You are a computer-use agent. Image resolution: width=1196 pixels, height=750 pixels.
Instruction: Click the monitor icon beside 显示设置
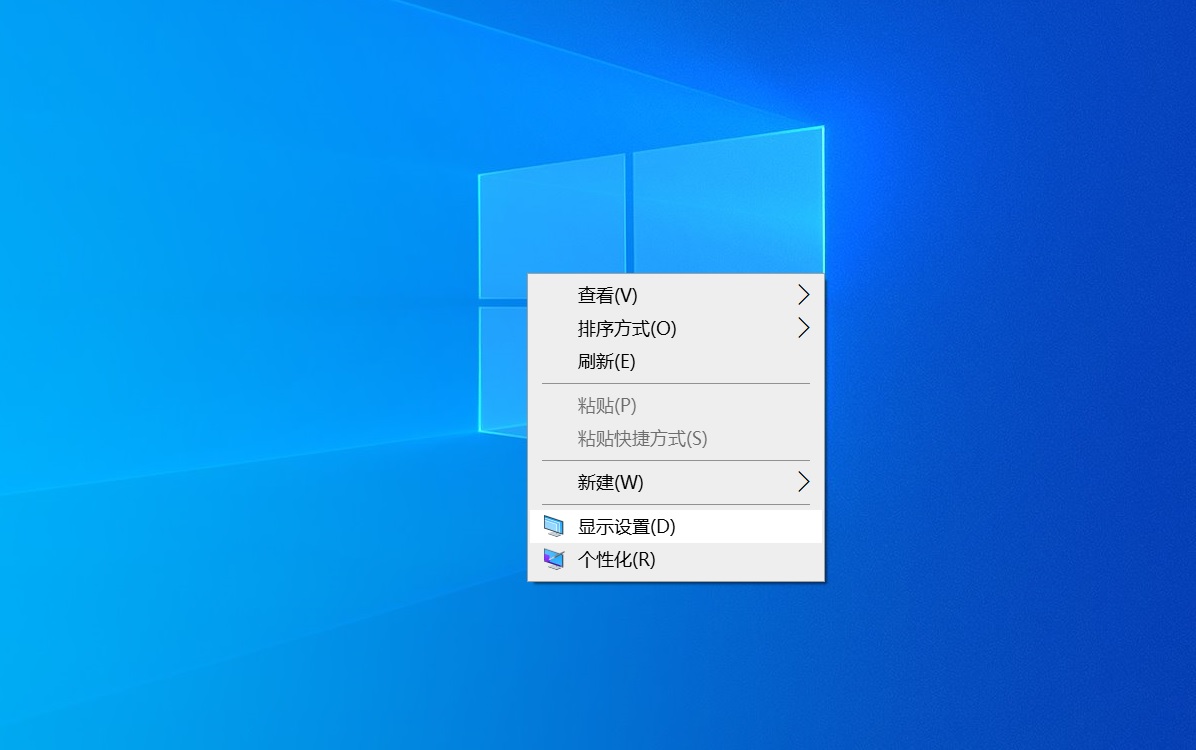tap(554, 526)
